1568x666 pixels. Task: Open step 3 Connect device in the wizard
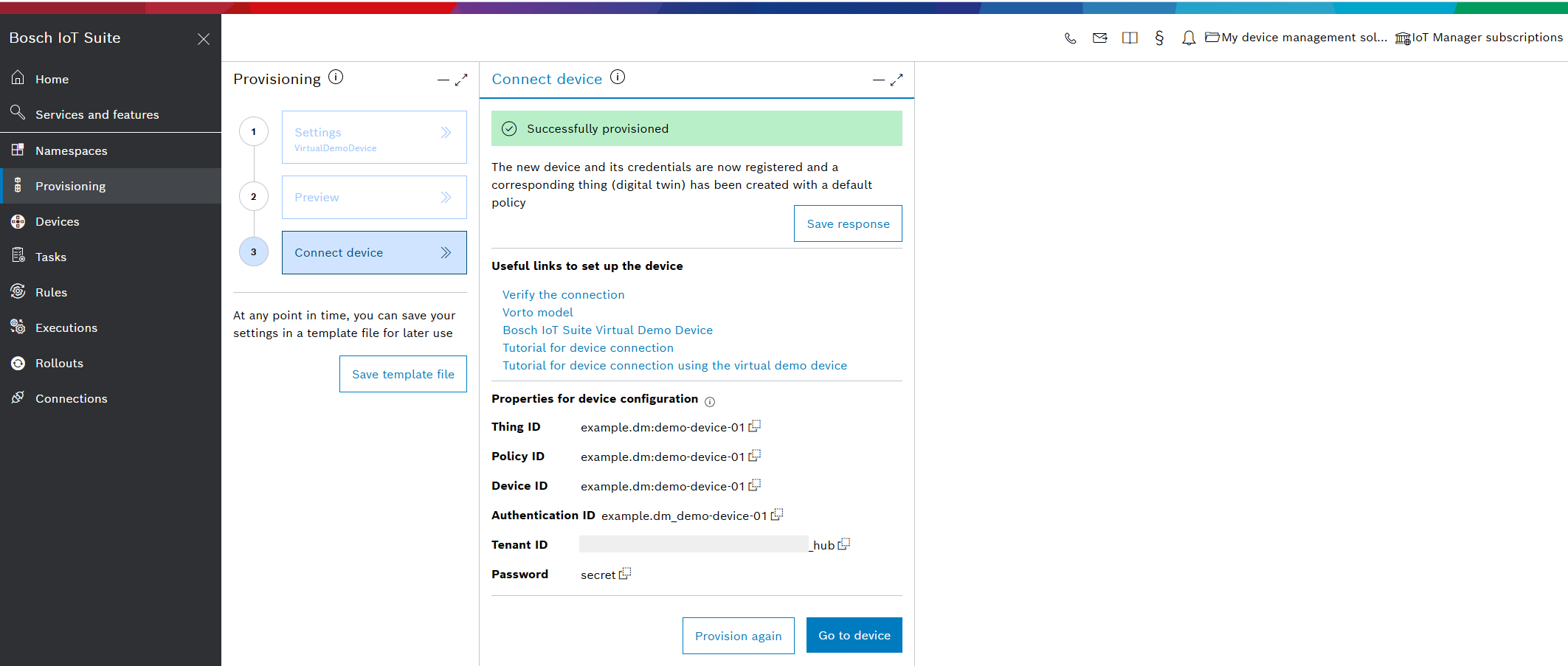click(374, 252)
